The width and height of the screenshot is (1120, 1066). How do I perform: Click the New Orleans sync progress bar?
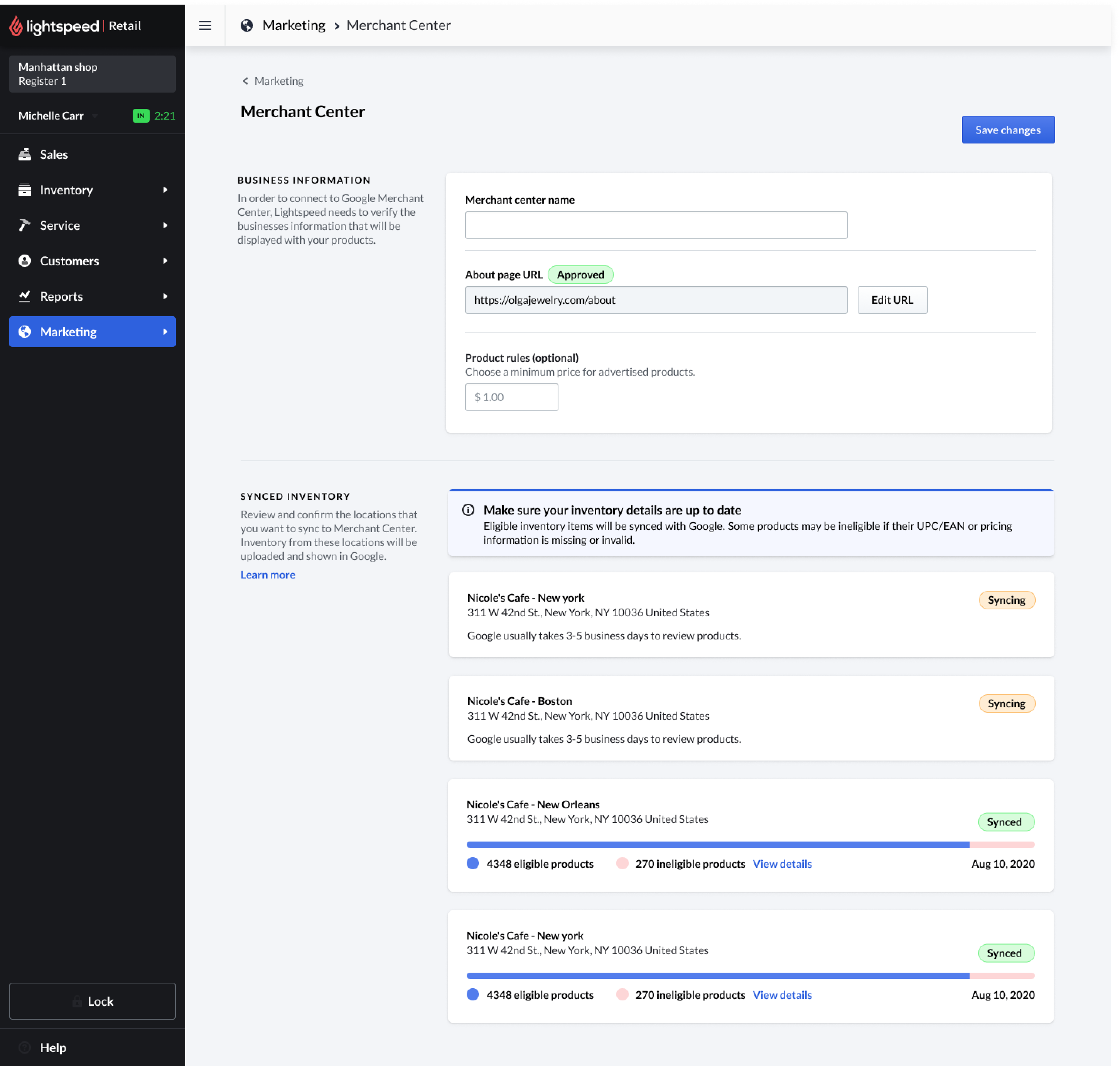pyautogui.click(x=750, y=844)
